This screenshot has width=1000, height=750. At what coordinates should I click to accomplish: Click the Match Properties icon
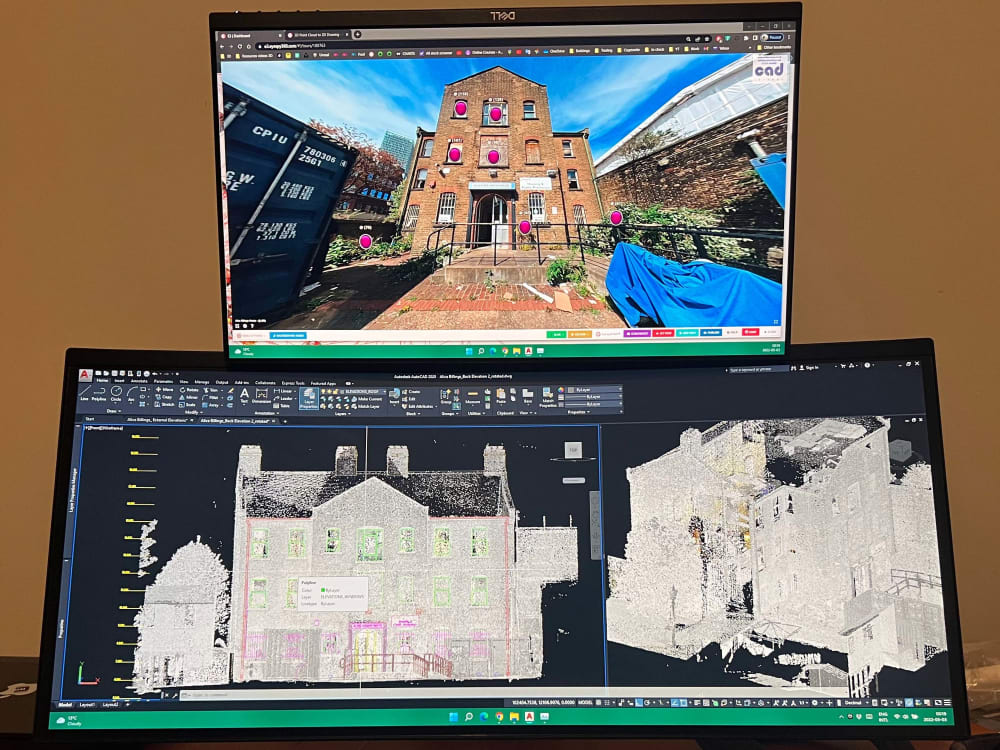pos(548,397)
